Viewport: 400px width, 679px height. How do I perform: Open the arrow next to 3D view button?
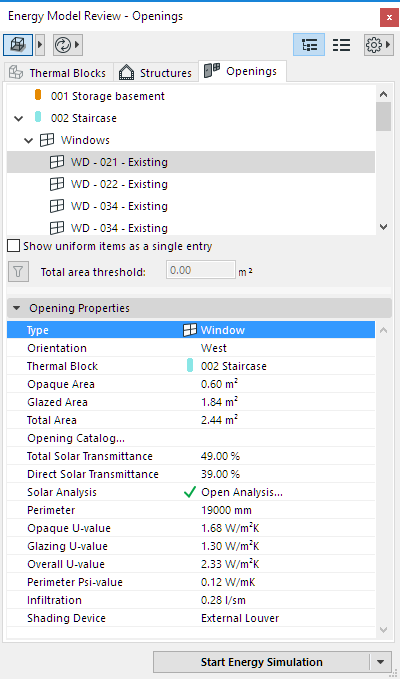click(x=40, y=45)
